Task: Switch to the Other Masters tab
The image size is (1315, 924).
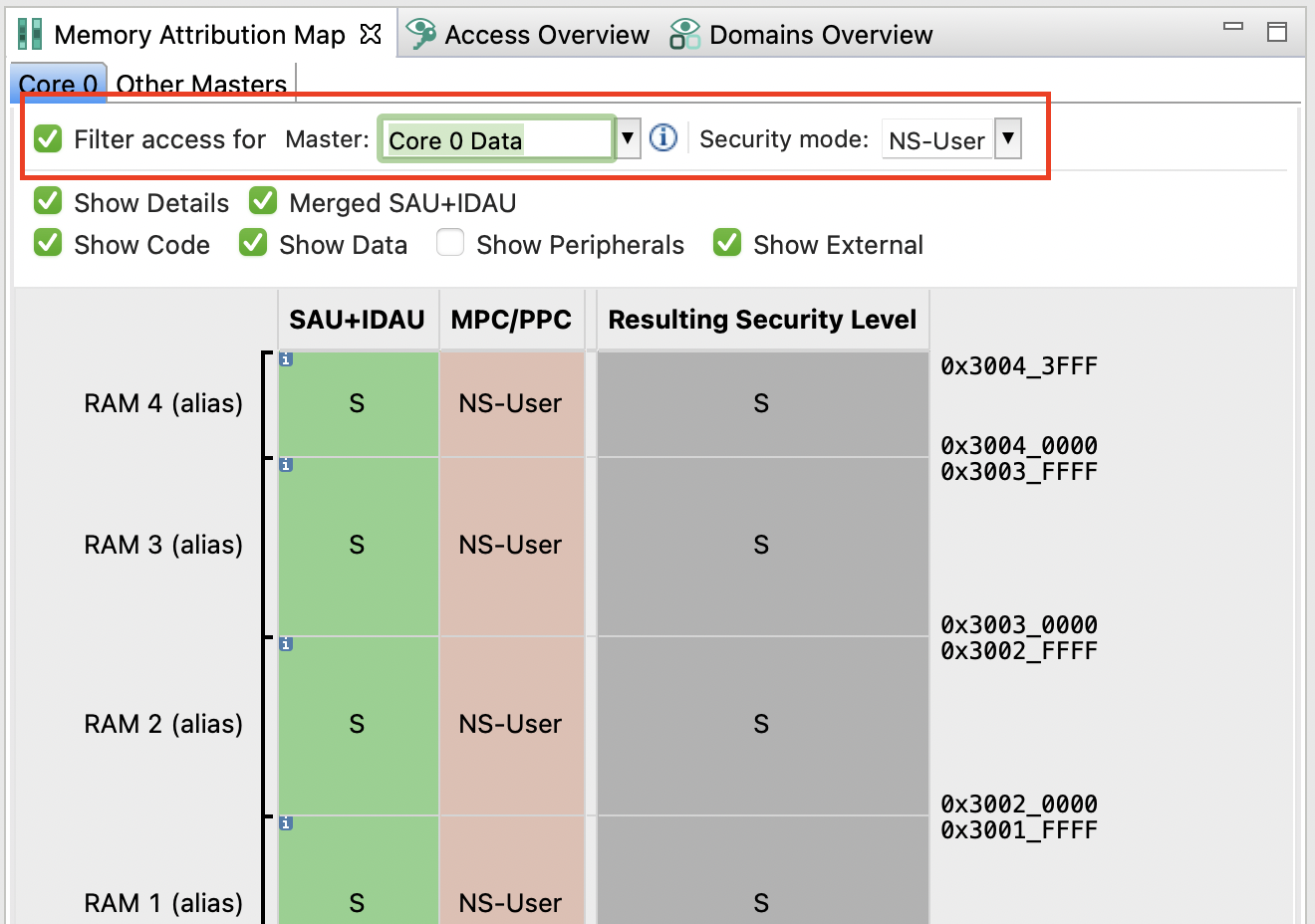Action: pos(200,85)
